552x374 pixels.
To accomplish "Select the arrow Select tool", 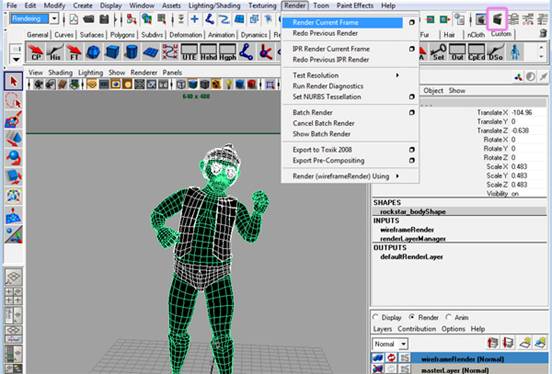I will 13,81.
